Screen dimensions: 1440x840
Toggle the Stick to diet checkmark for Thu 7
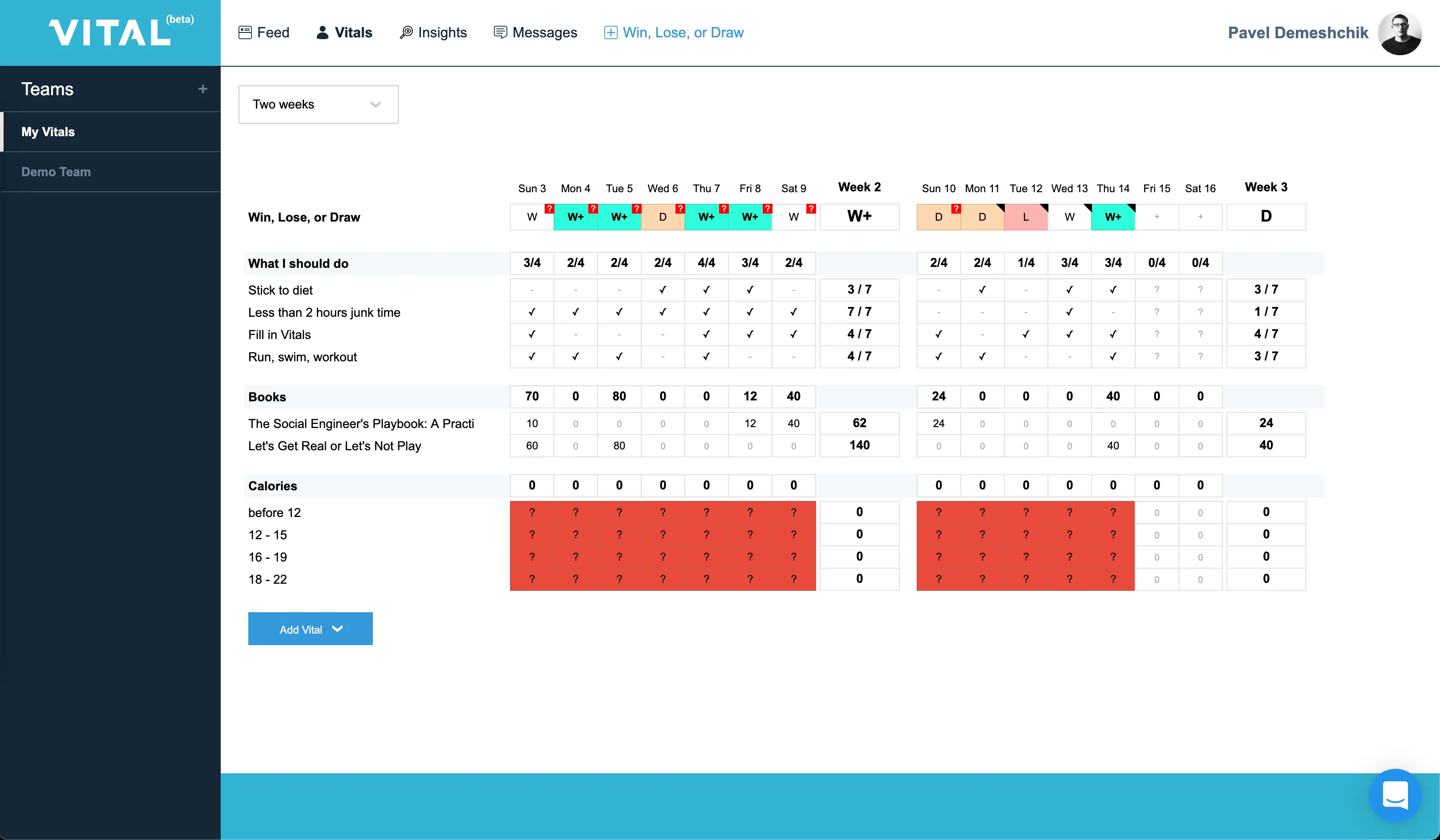click(706, 290)
